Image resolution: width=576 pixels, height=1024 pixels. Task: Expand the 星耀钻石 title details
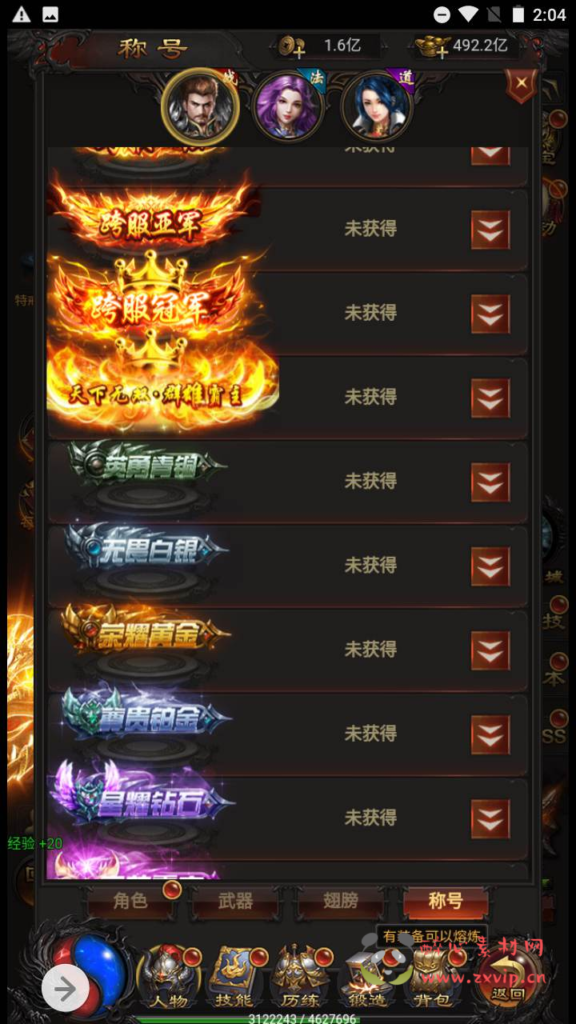click(x=490, y=818)
